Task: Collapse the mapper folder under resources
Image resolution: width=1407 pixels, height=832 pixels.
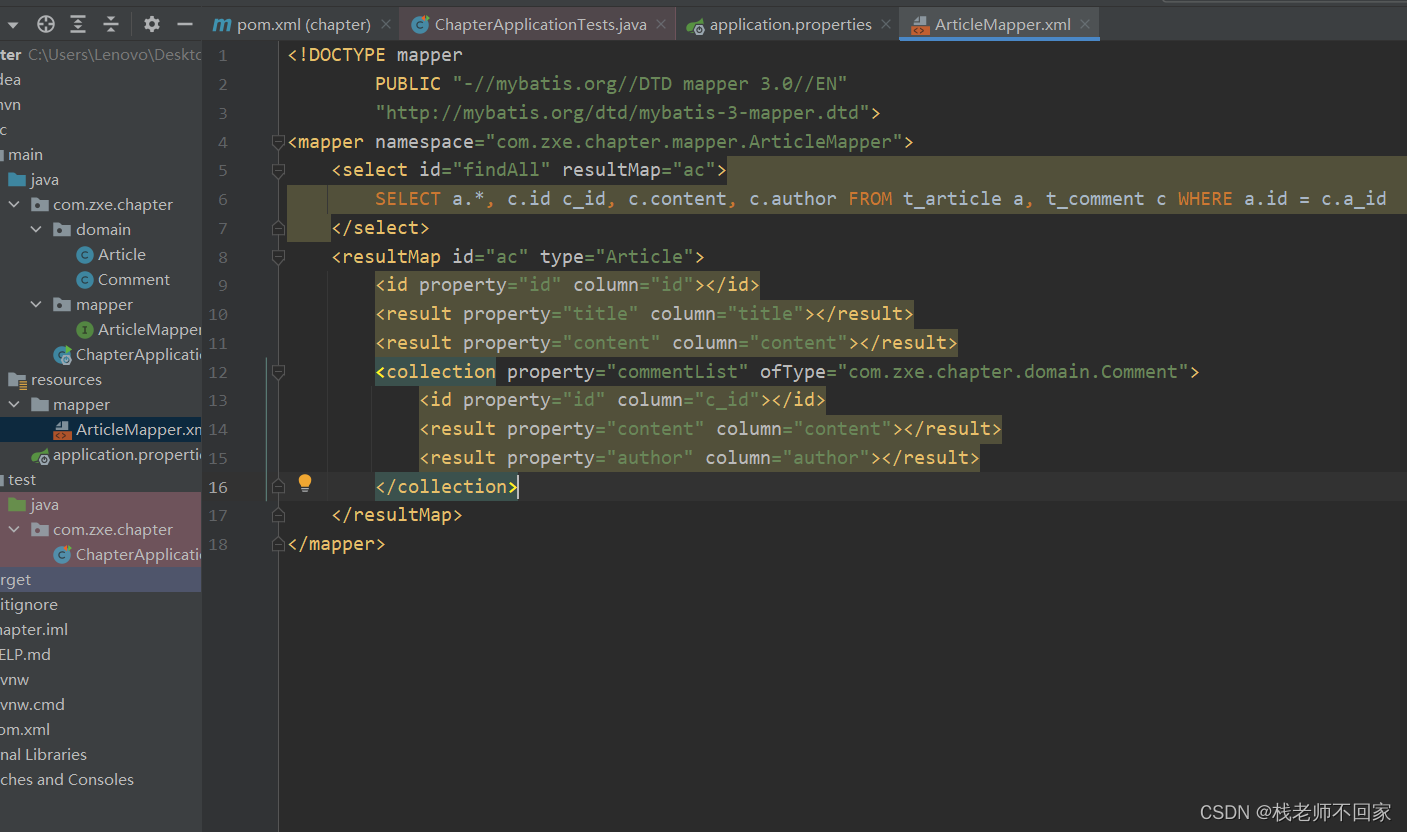Action: click(x=15, y=405)
